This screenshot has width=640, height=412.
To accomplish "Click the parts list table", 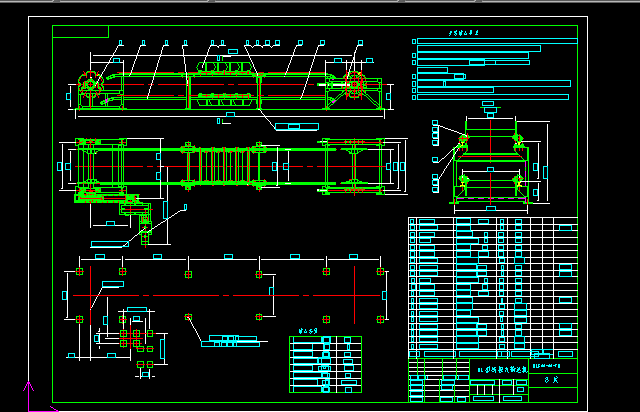I will (493, 288).
